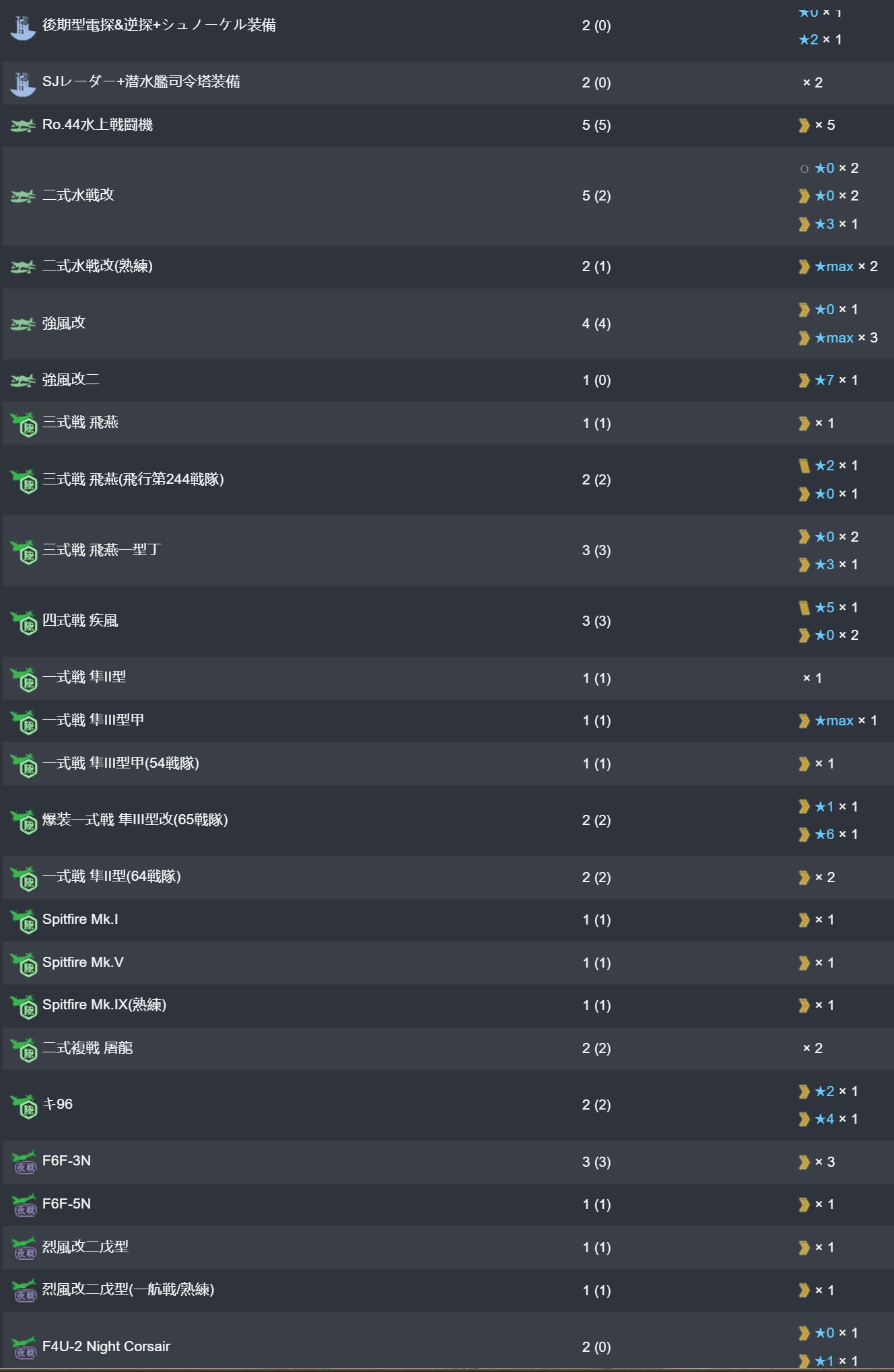This screenshot has height=1372, width=894.
Task: Click the ★max × 3 entry of 強風改
Action: pyautogui.click(x=846, y=338)
